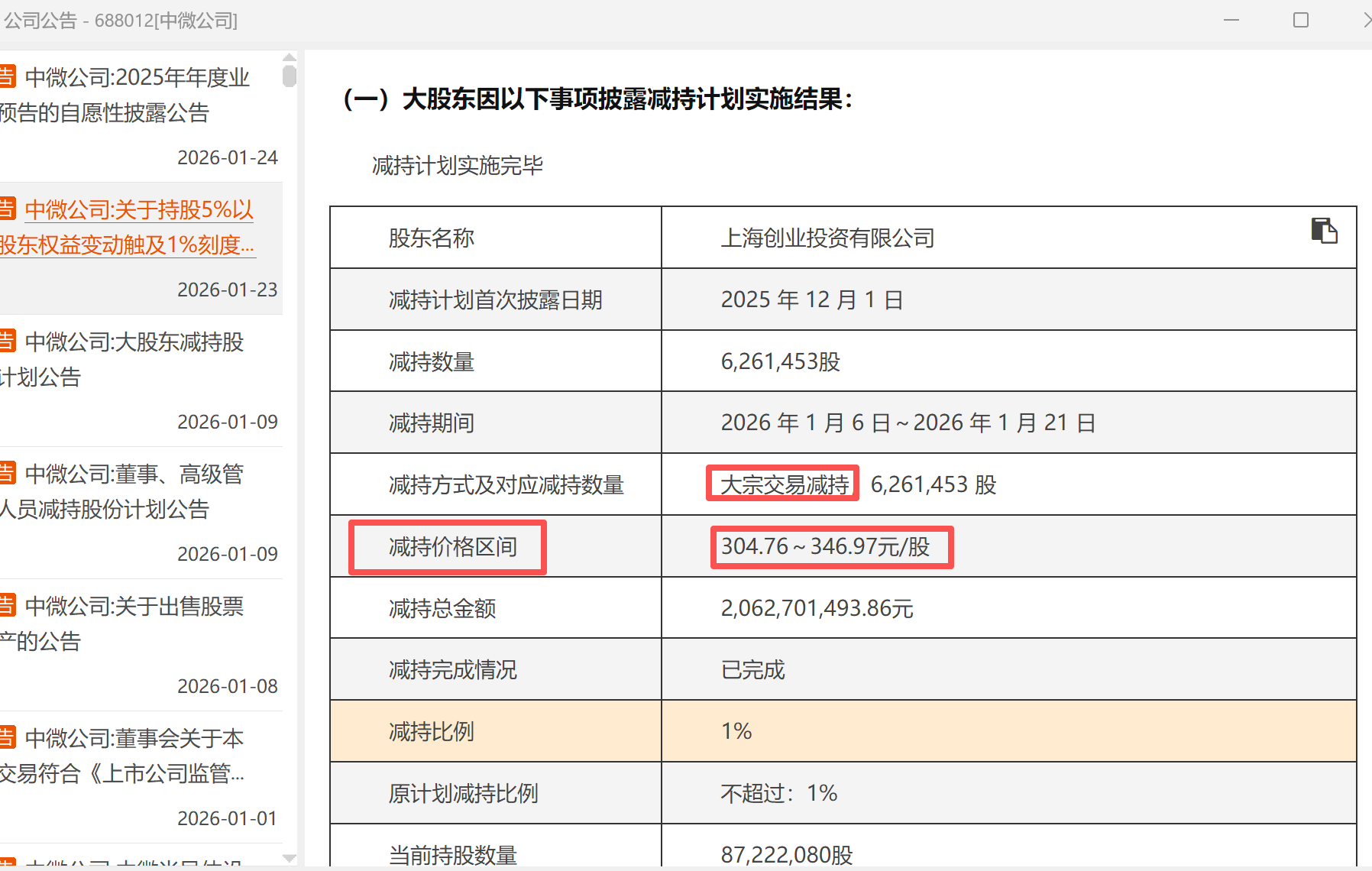Click the orange icon beside 董事、高级管理人员减持 announcement
The height and width of the screenshot is (871, 1372).
click(x=7, y=473)
